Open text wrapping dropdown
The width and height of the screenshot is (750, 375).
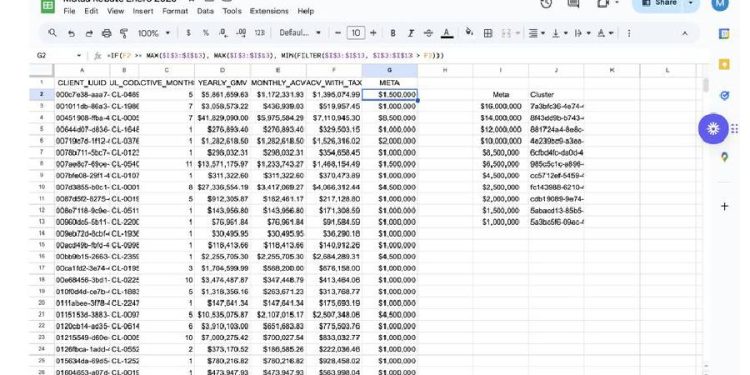coord(582,33)
